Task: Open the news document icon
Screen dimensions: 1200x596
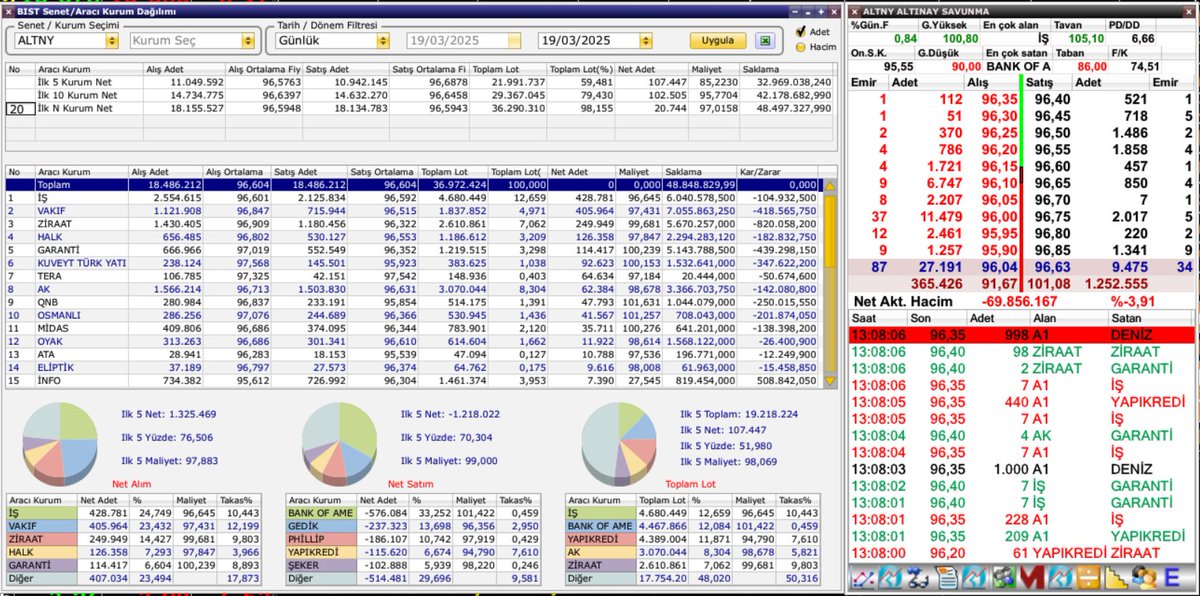Action: (946, 578)
